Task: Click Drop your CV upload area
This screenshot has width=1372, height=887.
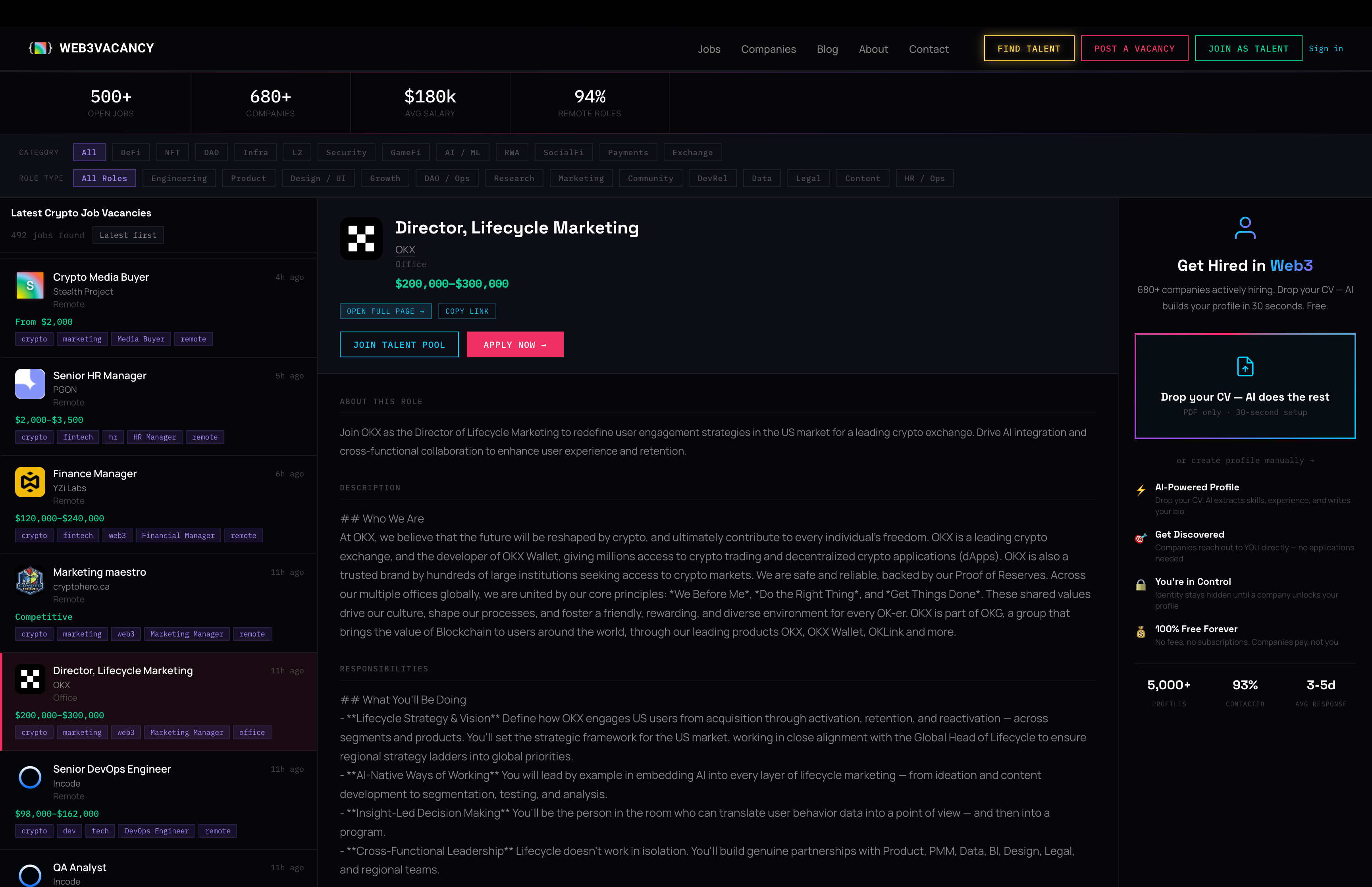Action: [1245, 386]
